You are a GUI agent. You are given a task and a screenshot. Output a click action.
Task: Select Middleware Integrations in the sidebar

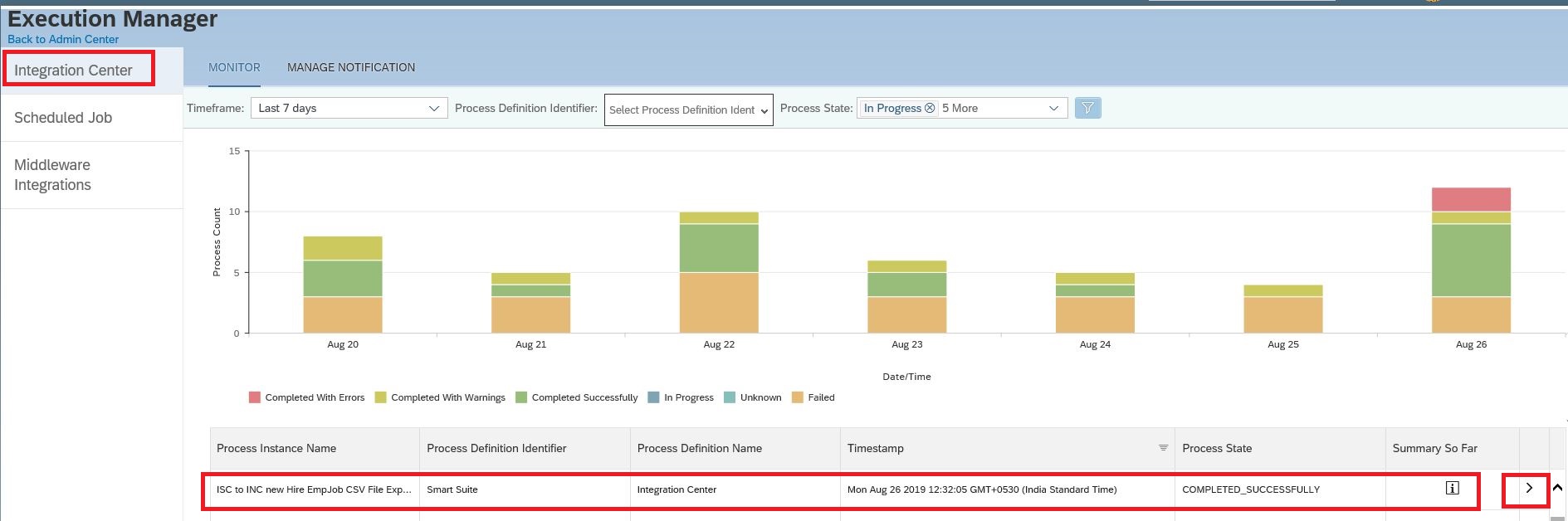tap(52, 175)
